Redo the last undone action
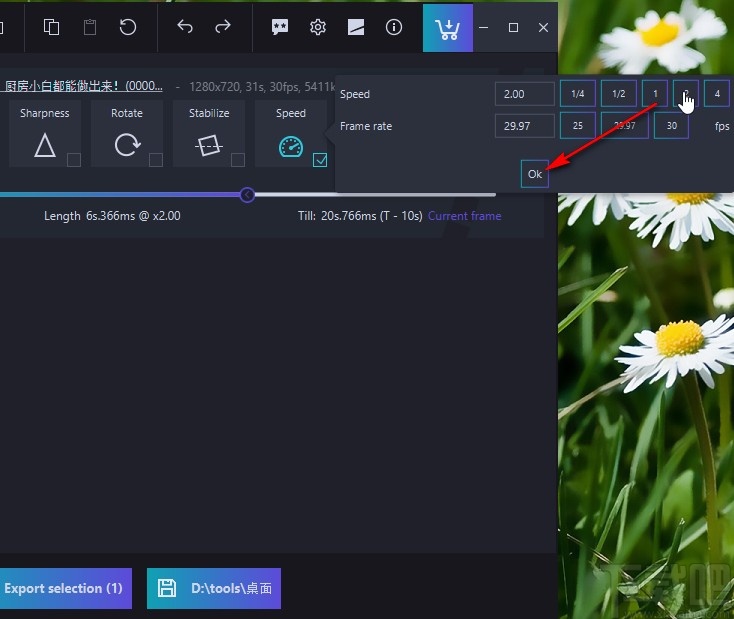The image size is (734, 619). [x=222, y=27]
